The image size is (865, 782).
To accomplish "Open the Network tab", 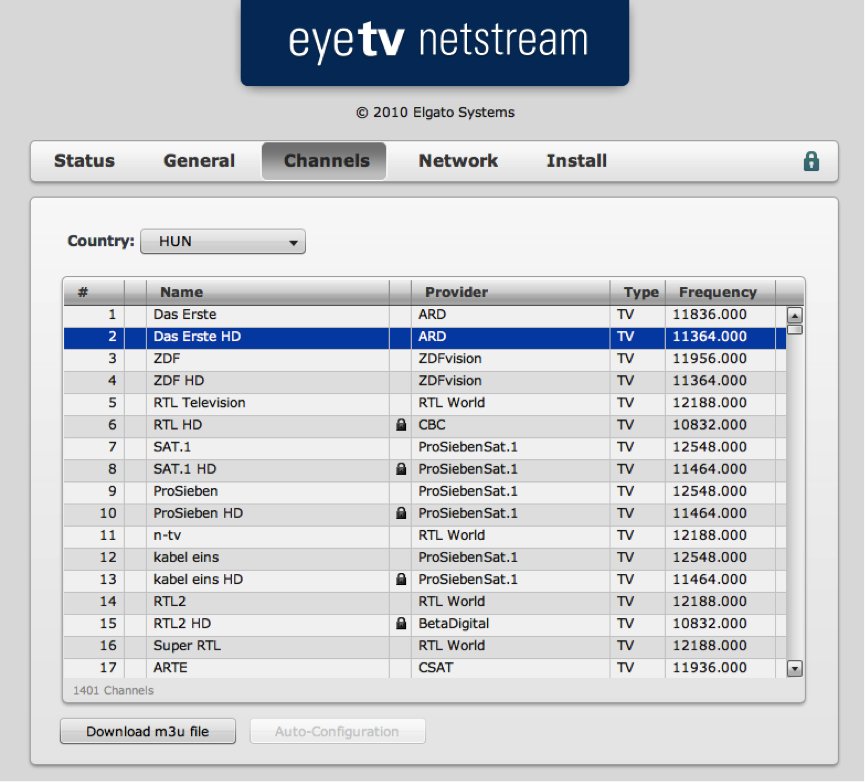I will [458, 161].
